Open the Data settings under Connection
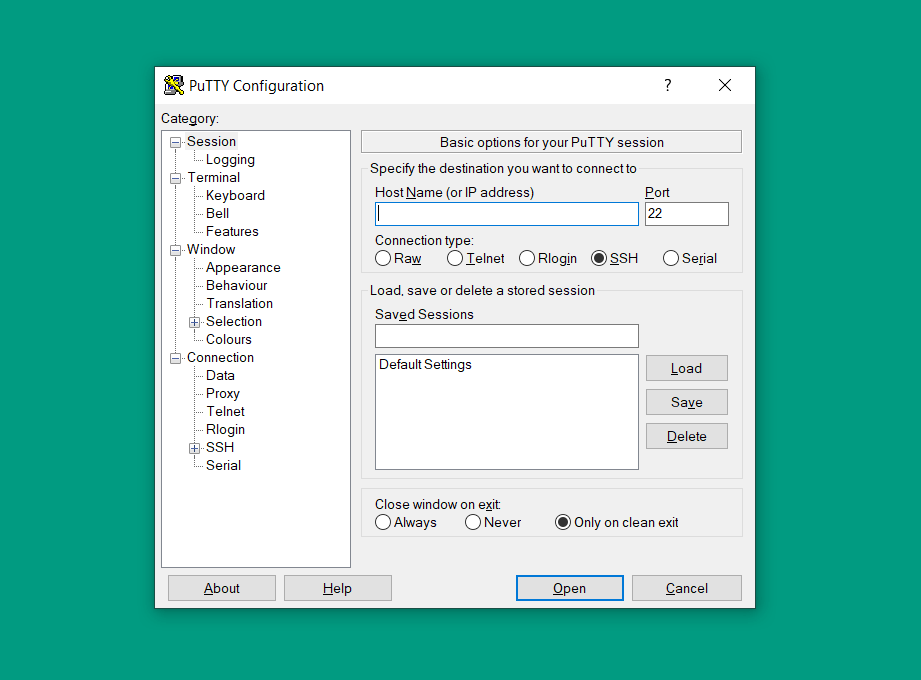Viewport: 921px width, 680px height. pyautogui.click(x=220, y=376)
